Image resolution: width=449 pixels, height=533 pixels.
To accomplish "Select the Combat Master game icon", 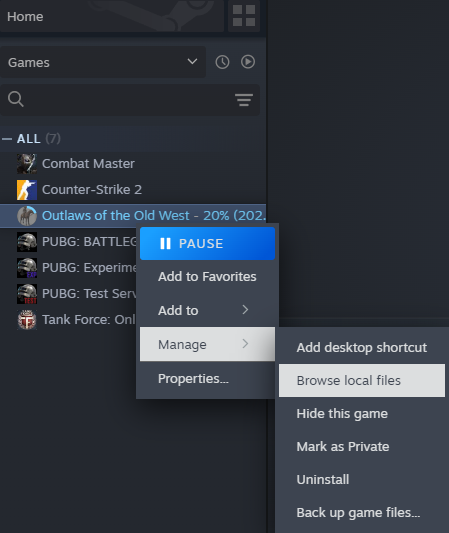I will 27,164.
